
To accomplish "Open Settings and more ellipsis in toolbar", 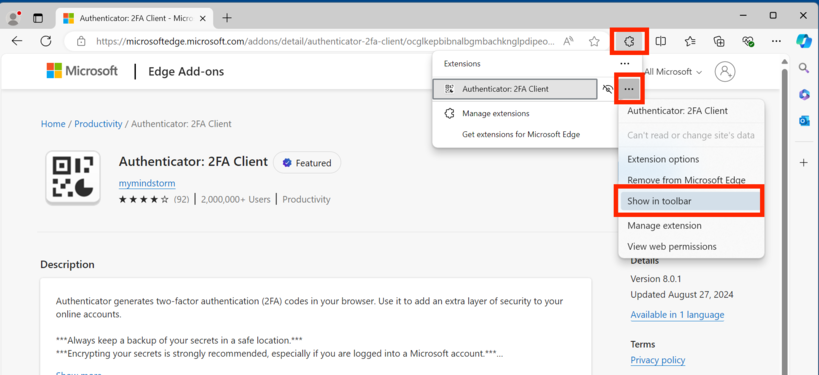I will (777, 41).
